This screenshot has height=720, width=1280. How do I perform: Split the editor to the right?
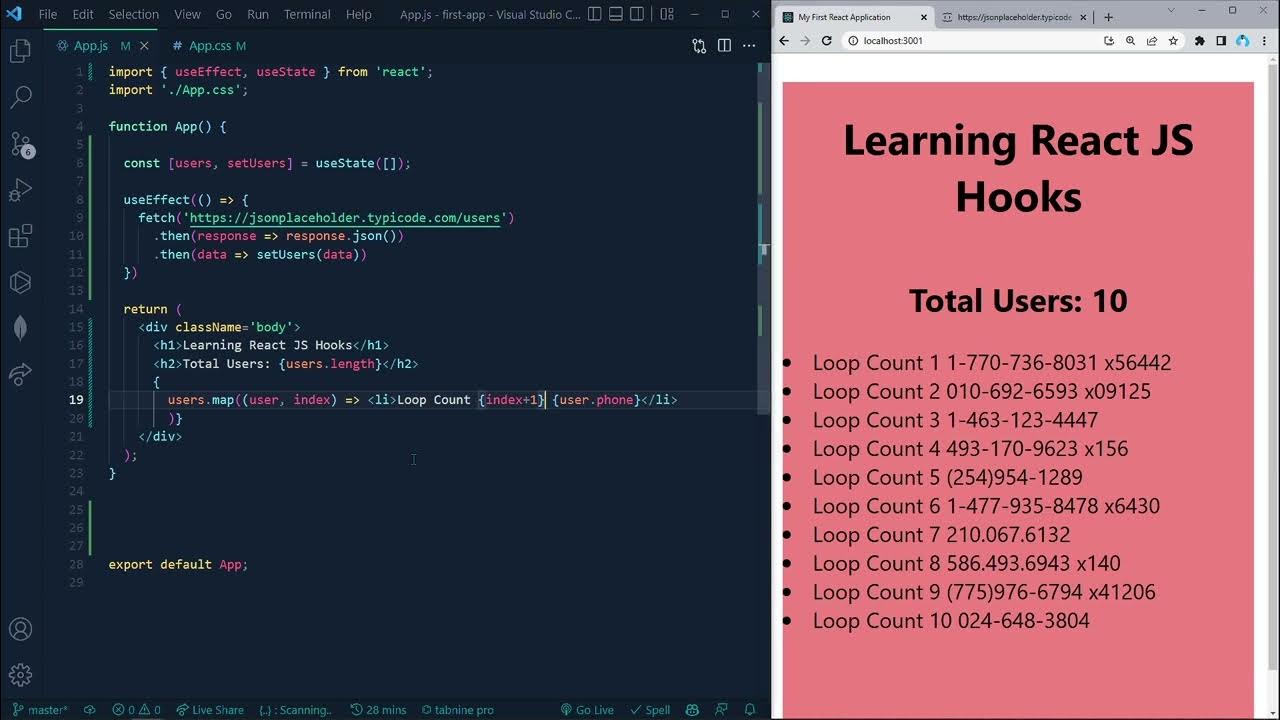tap(724, 46)
